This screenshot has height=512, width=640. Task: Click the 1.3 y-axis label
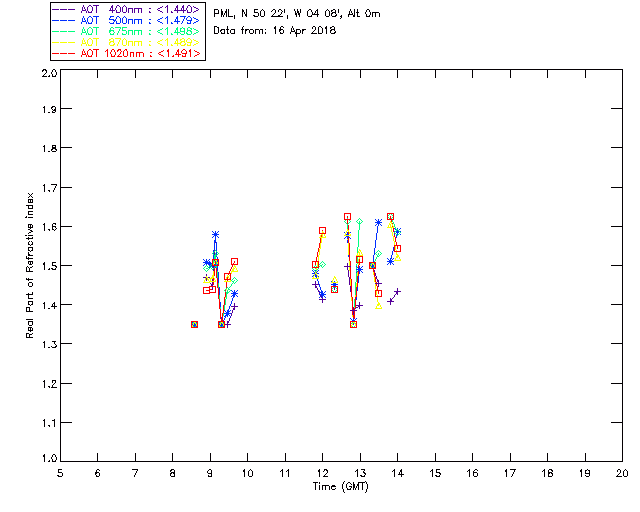tap(49, 344)
